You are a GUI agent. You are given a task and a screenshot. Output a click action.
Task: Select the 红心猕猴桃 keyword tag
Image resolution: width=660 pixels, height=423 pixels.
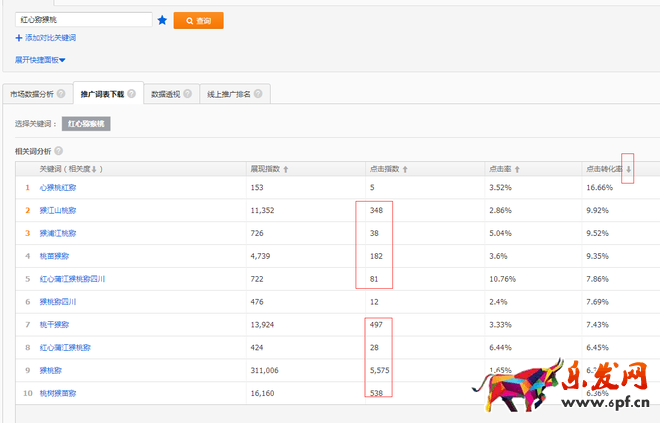(x=87, y=124)
